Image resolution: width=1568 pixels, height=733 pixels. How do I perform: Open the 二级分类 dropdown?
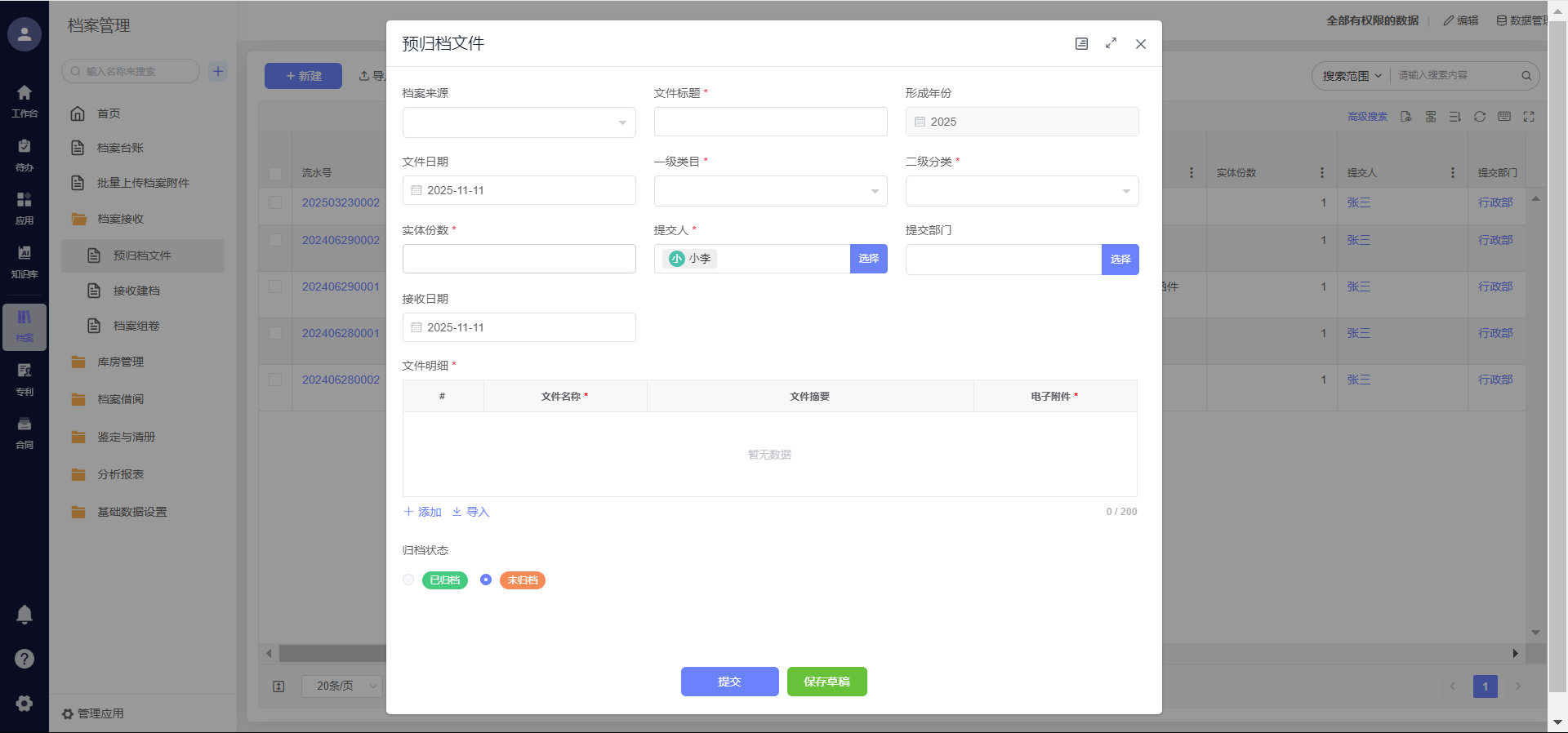coord(1022,191)
